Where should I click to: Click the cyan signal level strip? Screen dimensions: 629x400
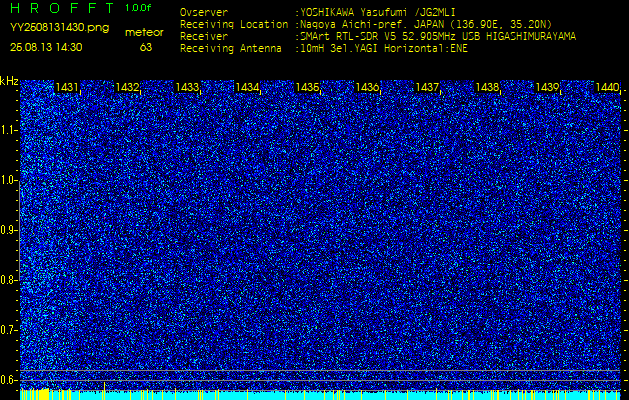pyautogui.click(x=321, y=395)
